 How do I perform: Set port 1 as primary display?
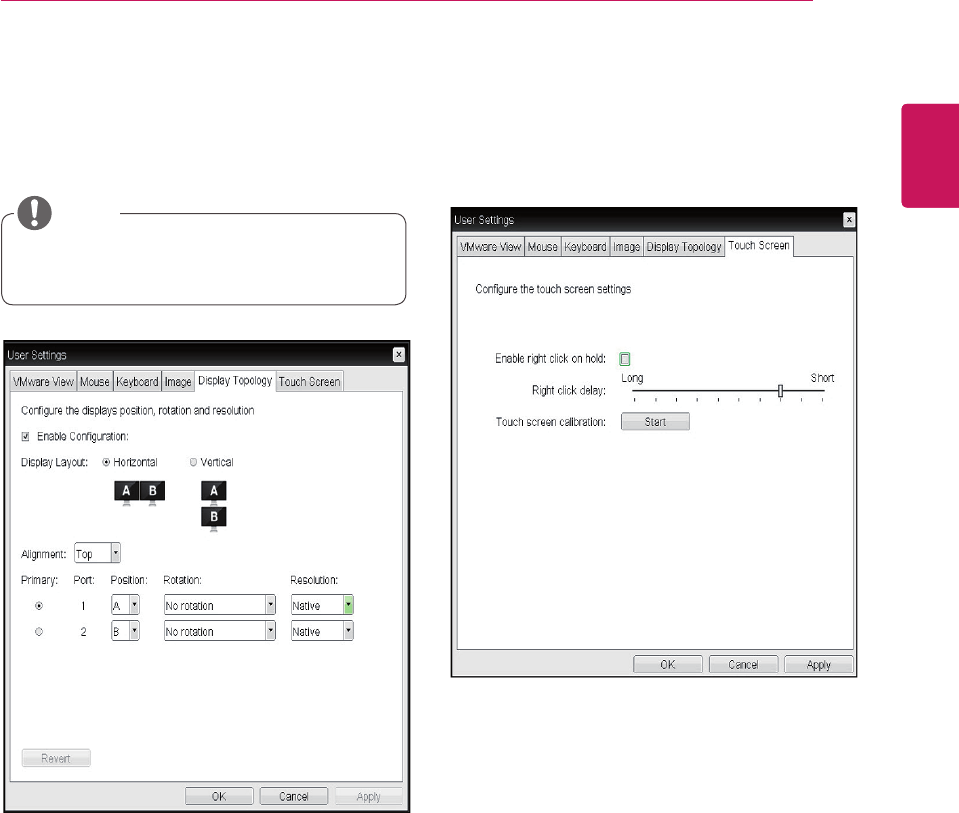tap(39, 606)
